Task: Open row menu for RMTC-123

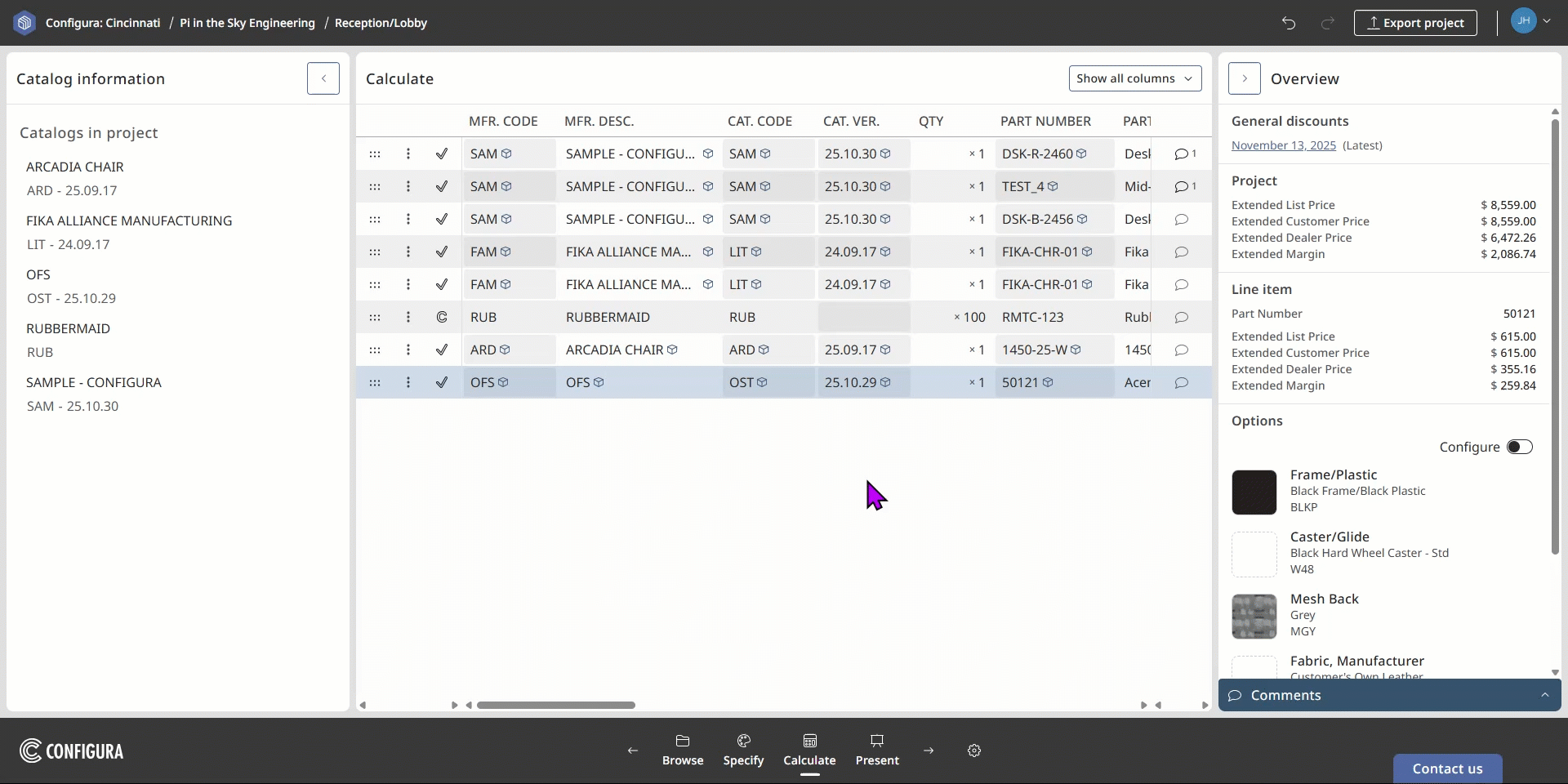Action: pyautogui.click(x=408, y=317)
